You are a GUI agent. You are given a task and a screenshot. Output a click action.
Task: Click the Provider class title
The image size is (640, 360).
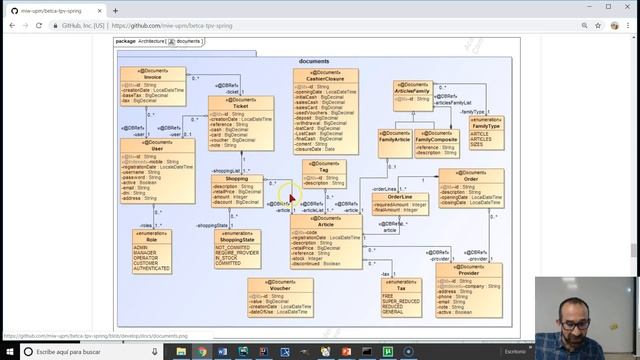point(468,273)
